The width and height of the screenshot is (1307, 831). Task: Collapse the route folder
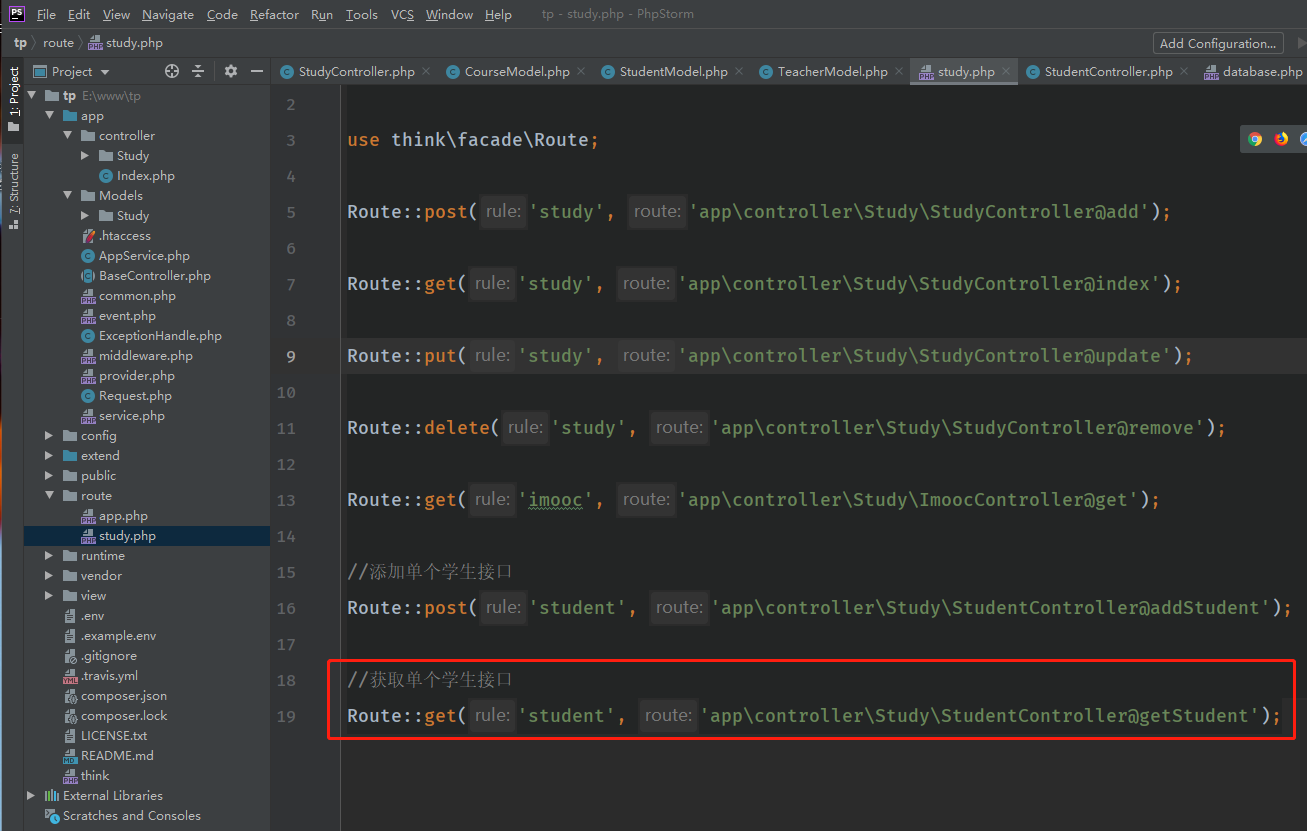coord(50,496)
